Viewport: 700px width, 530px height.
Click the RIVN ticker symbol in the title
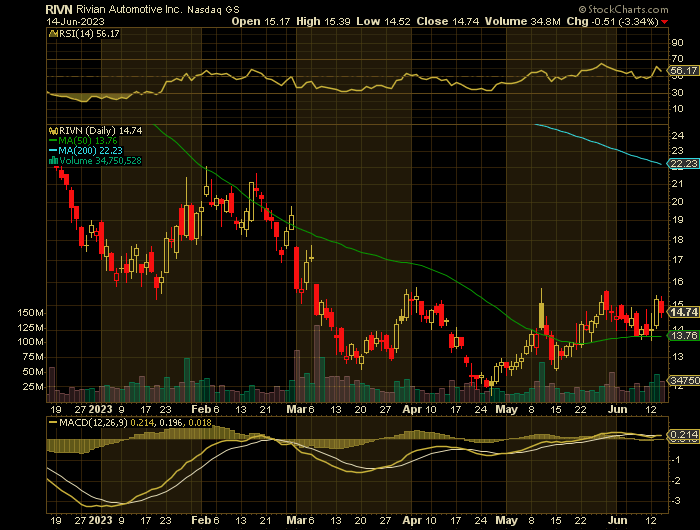coord(58,9)
